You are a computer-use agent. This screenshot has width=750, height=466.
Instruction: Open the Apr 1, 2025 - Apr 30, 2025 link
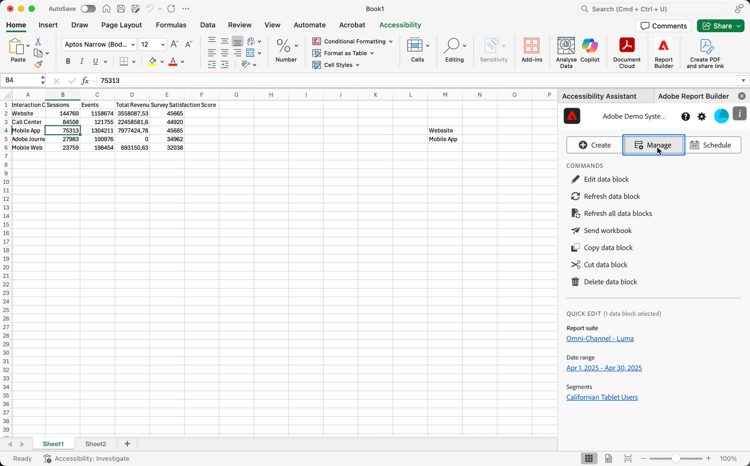[604, 368]
